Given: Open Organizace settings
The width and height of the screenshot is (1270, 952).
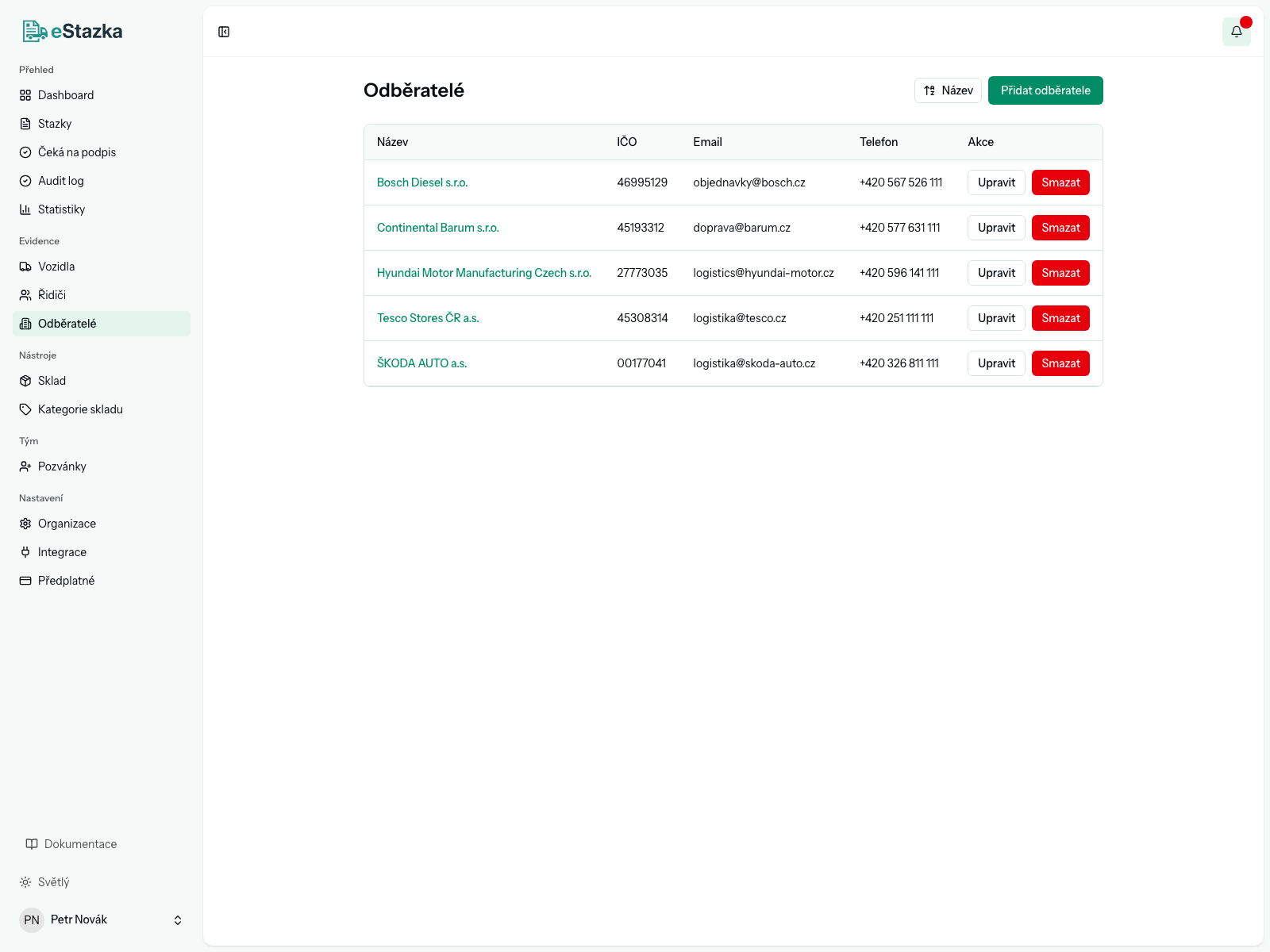Looking at the screenshot, I should (102, 524).
